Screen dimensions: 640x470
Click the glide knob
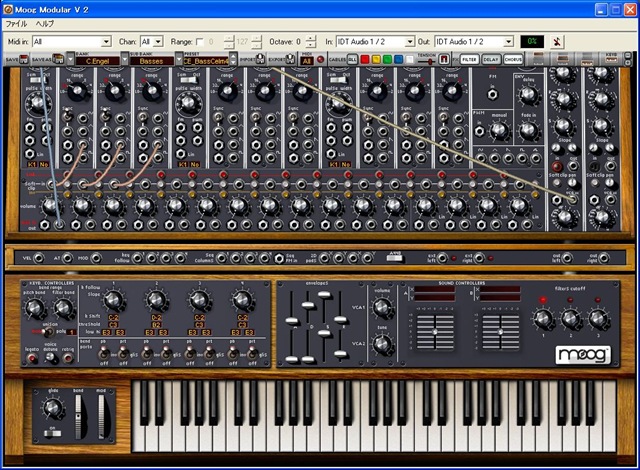[53, 408]
